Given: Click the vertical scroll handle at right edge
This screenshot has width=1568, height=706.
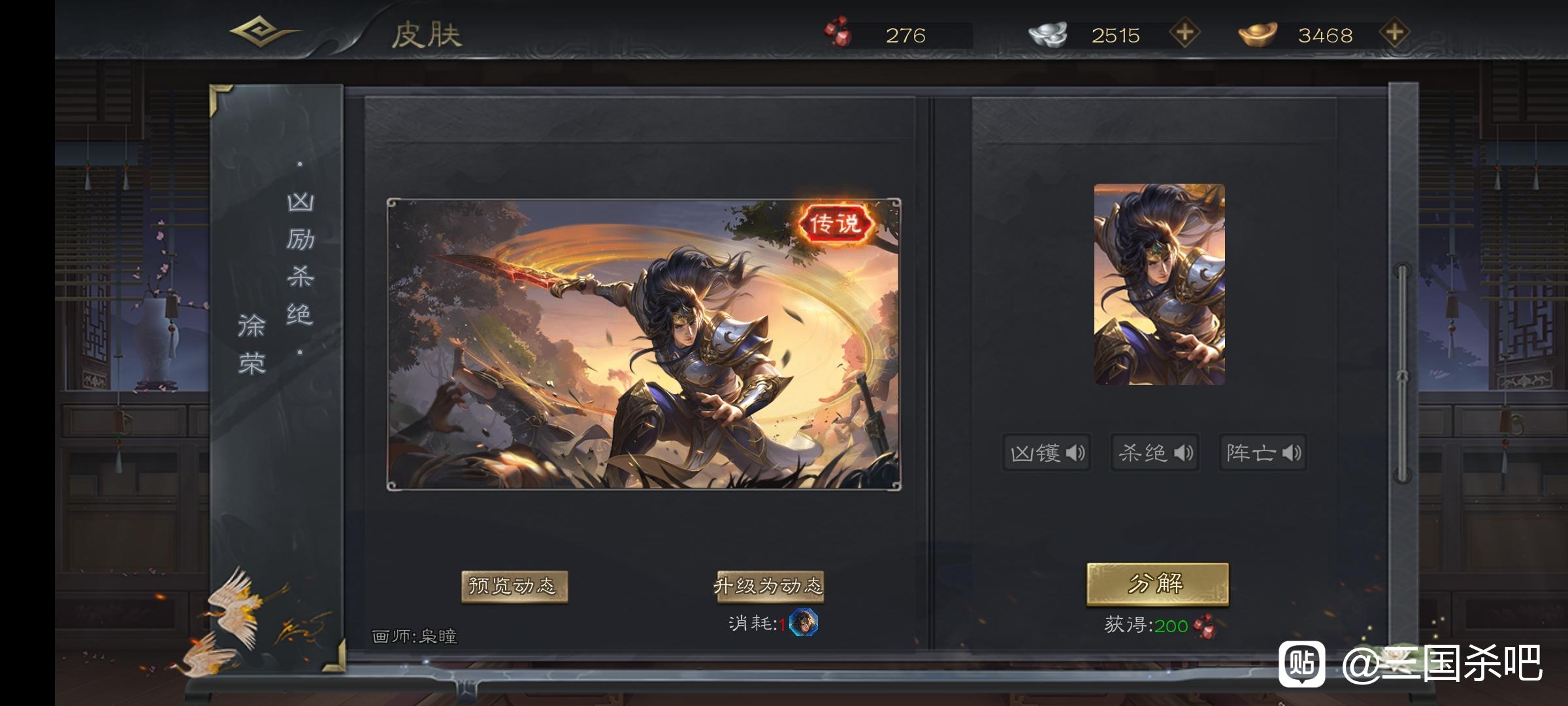Looking at the screenshot, I should coord(1402,373).
